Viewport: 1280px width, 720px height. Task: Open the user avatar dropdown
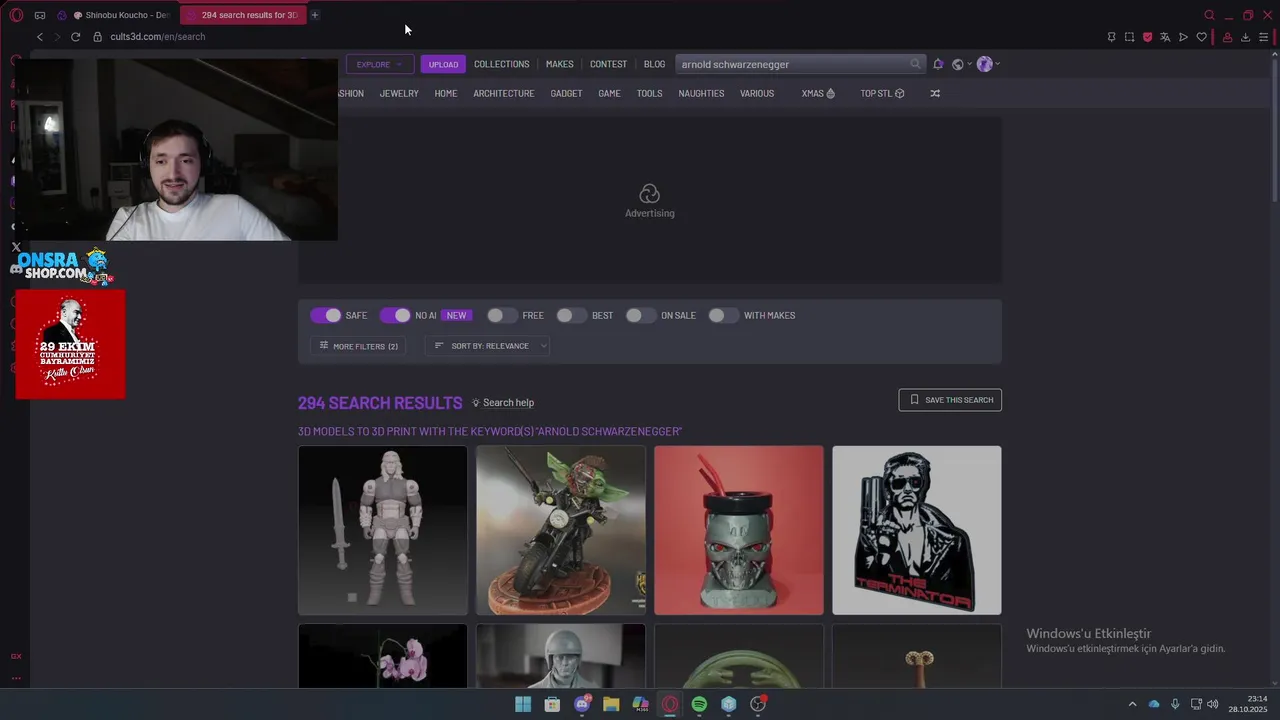click(988, 64)
